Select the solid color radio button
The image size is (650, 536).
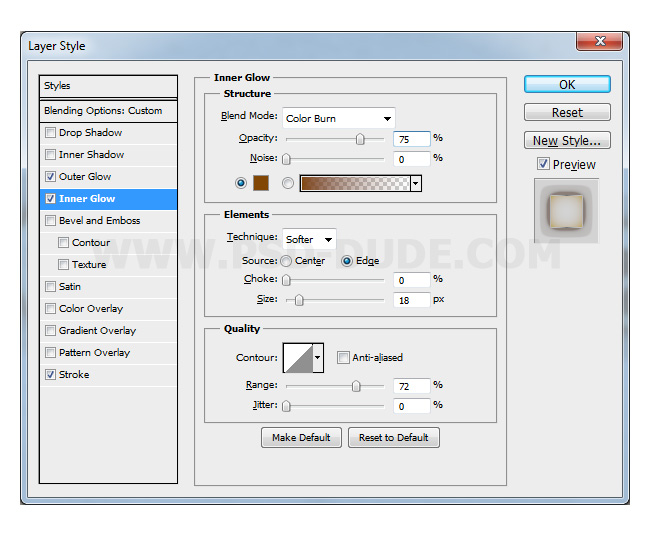pyautogui.click(x=240, y=183)
